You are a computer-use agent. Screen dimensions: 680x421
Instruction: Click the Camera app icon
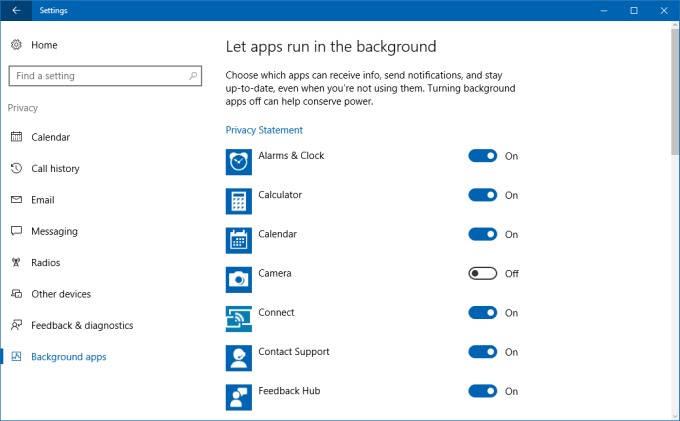tap(239, 280)
